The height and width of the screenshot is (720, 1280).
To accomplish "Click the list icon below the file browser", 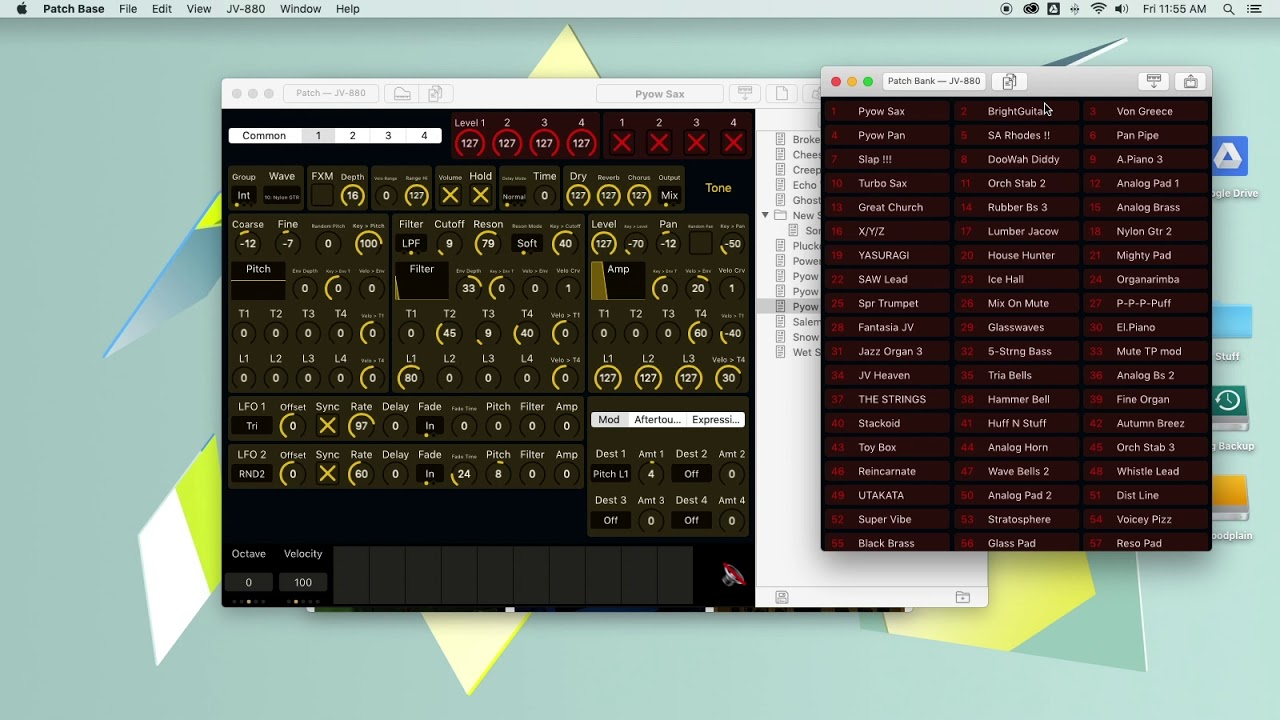I will click(x=782, y=597).
